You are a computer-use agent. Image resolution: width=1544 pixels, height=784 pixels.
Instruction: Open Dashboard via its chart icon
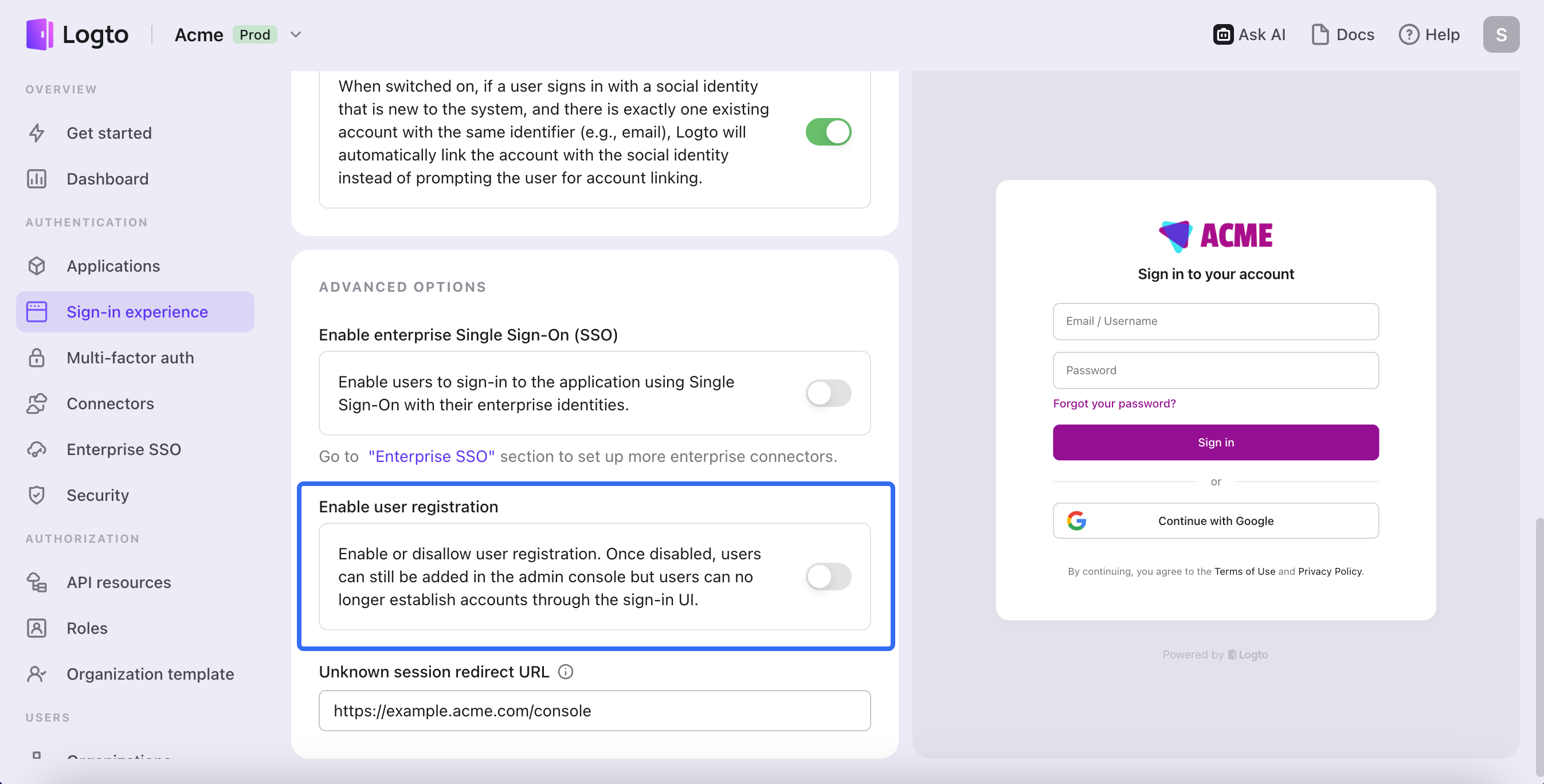tap(37, 179)
